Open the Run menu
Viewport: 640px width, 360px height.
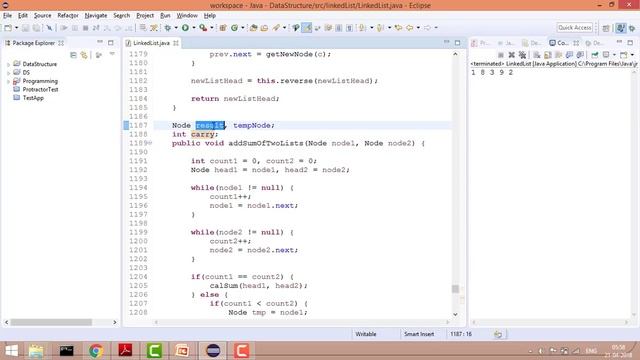pos(165,16)
